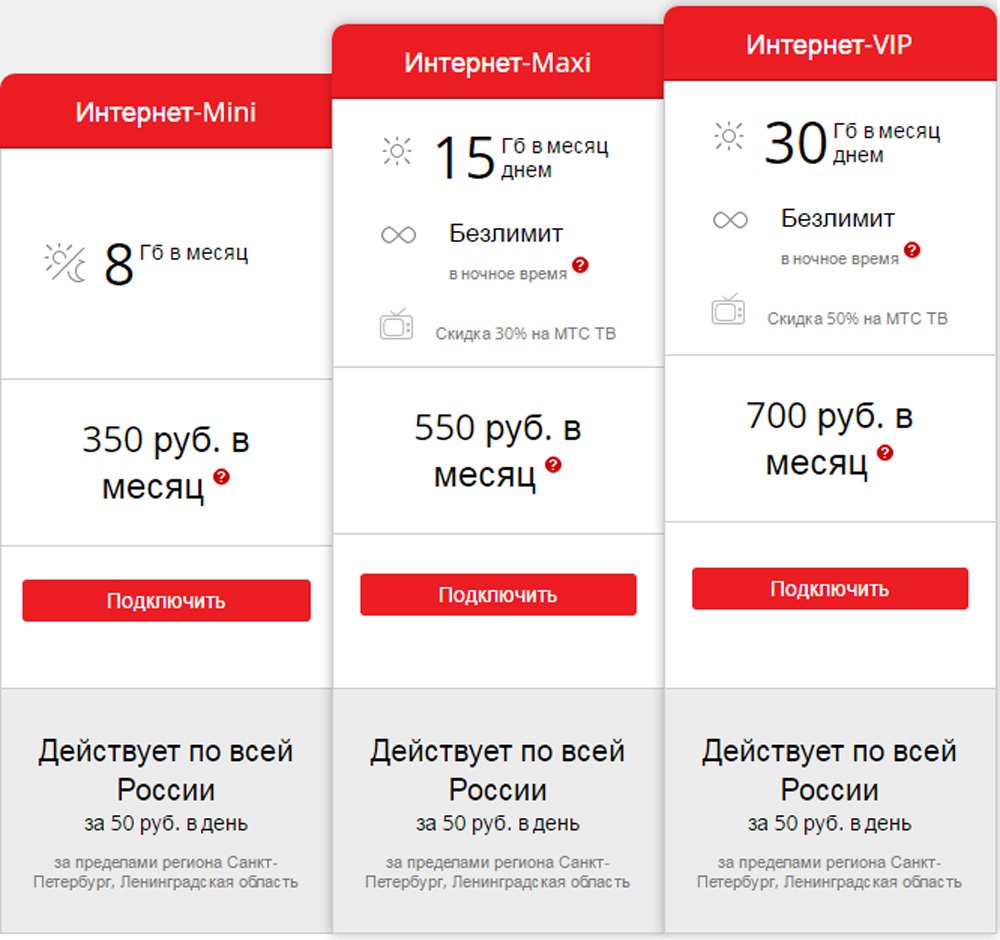
Task: Click the day-night icon in Интернет-Mini
Action: (66, 262)
